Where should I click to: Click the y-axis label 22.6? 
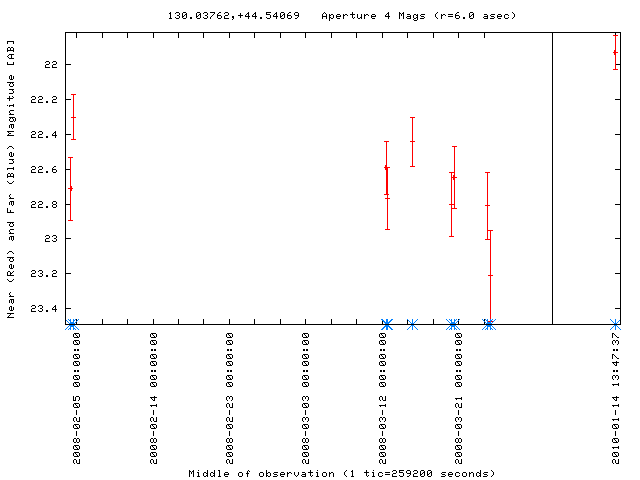click(x=44, y=169)
